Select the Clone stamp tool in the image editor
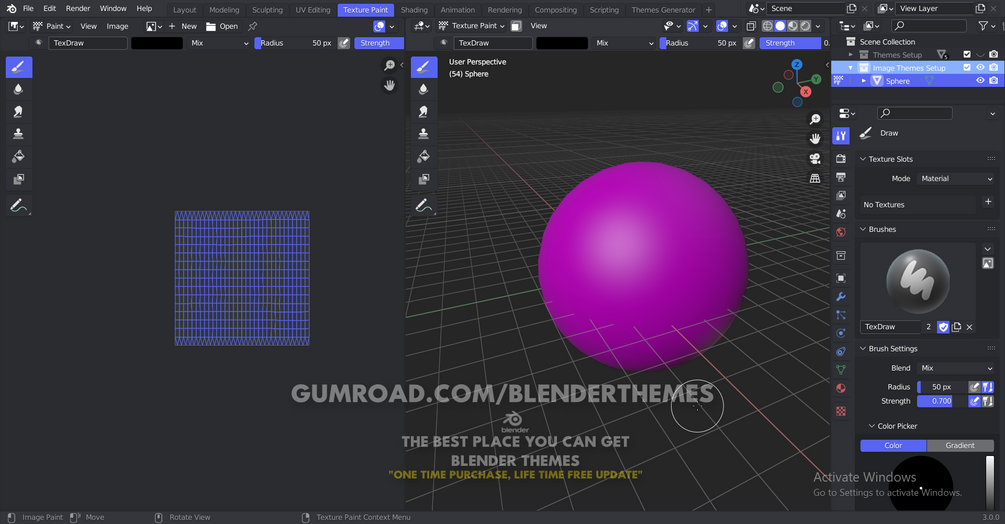1005x524 pixels. [19, 134]
